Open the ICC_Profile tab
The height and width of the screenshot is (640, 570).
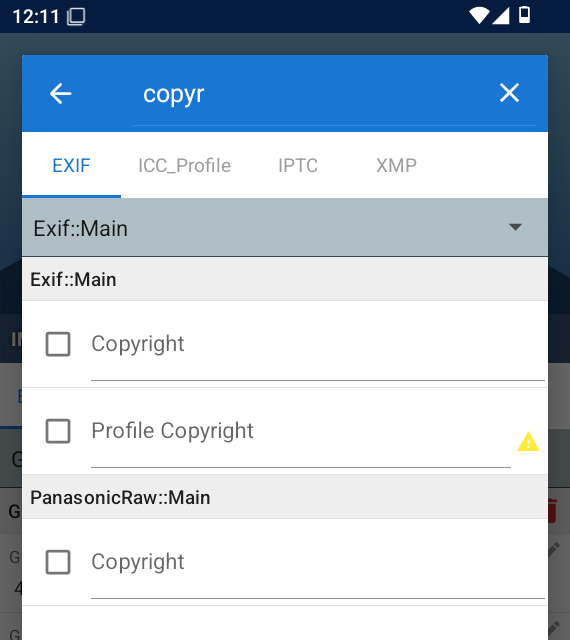tap(185, 165)
